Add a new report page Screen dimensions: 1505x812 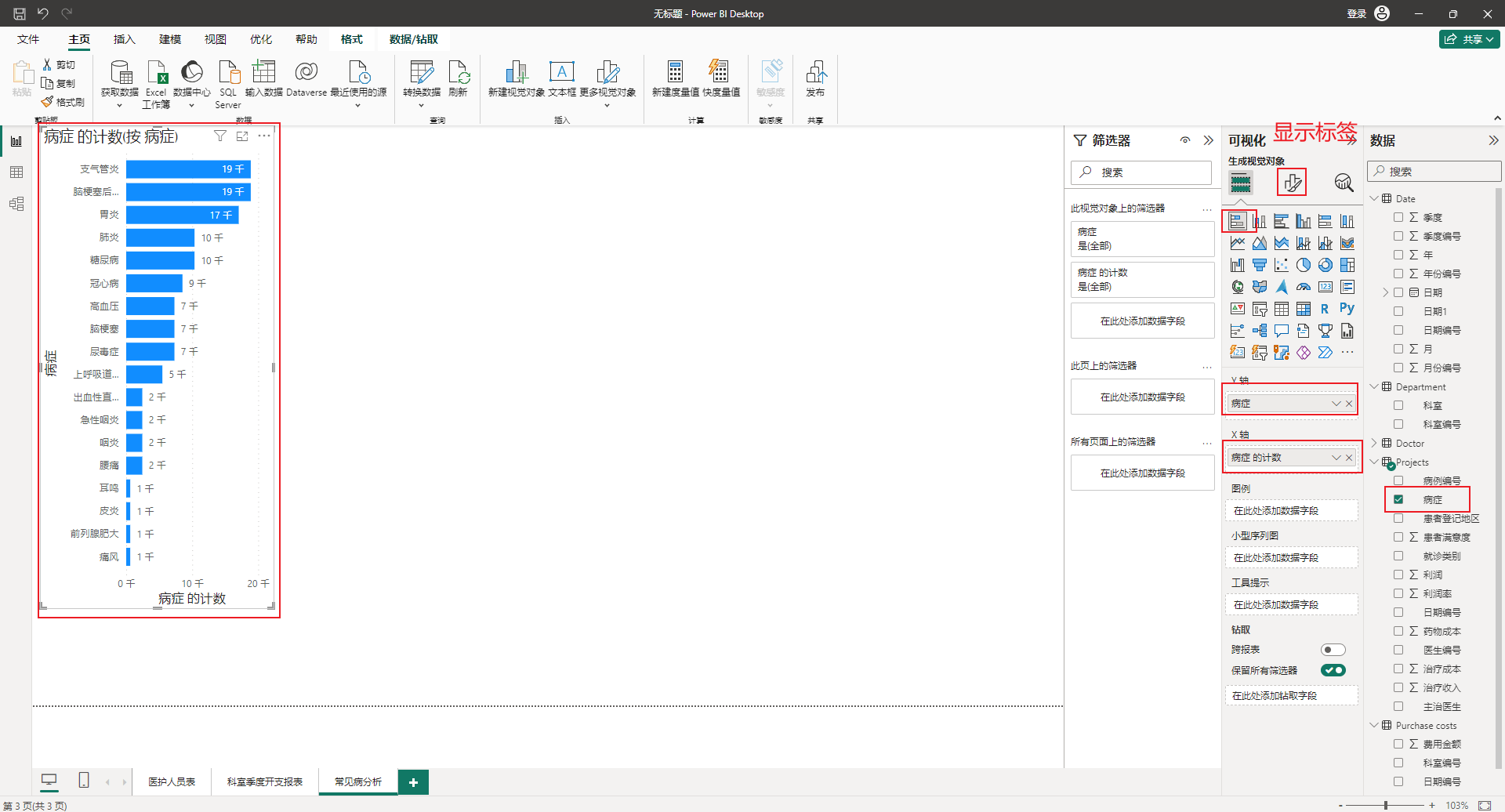(x=413, y=781)
